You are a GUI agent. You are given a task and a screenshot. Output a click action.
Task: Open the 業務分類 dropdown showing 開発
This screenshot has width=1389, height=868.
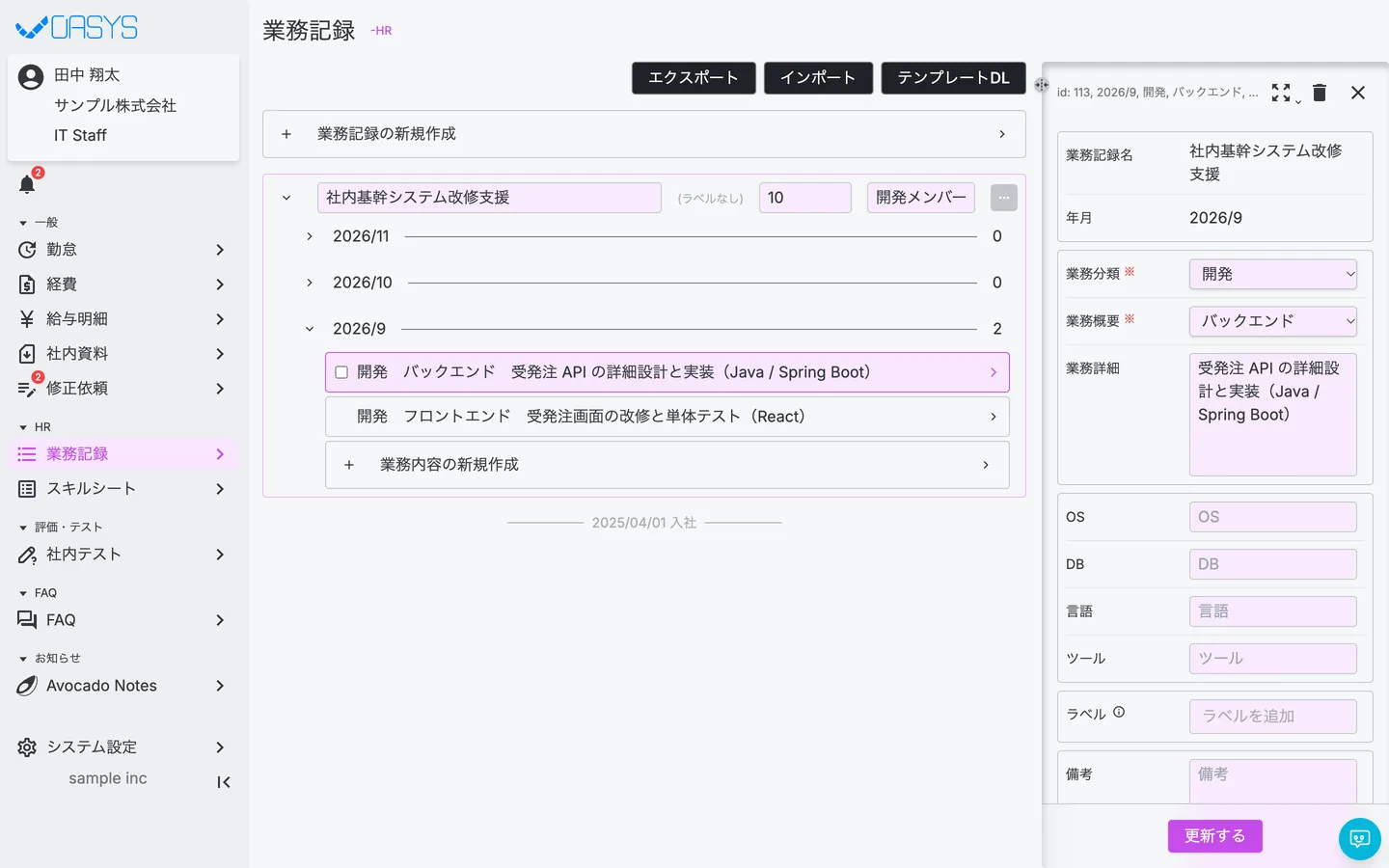1273,274
